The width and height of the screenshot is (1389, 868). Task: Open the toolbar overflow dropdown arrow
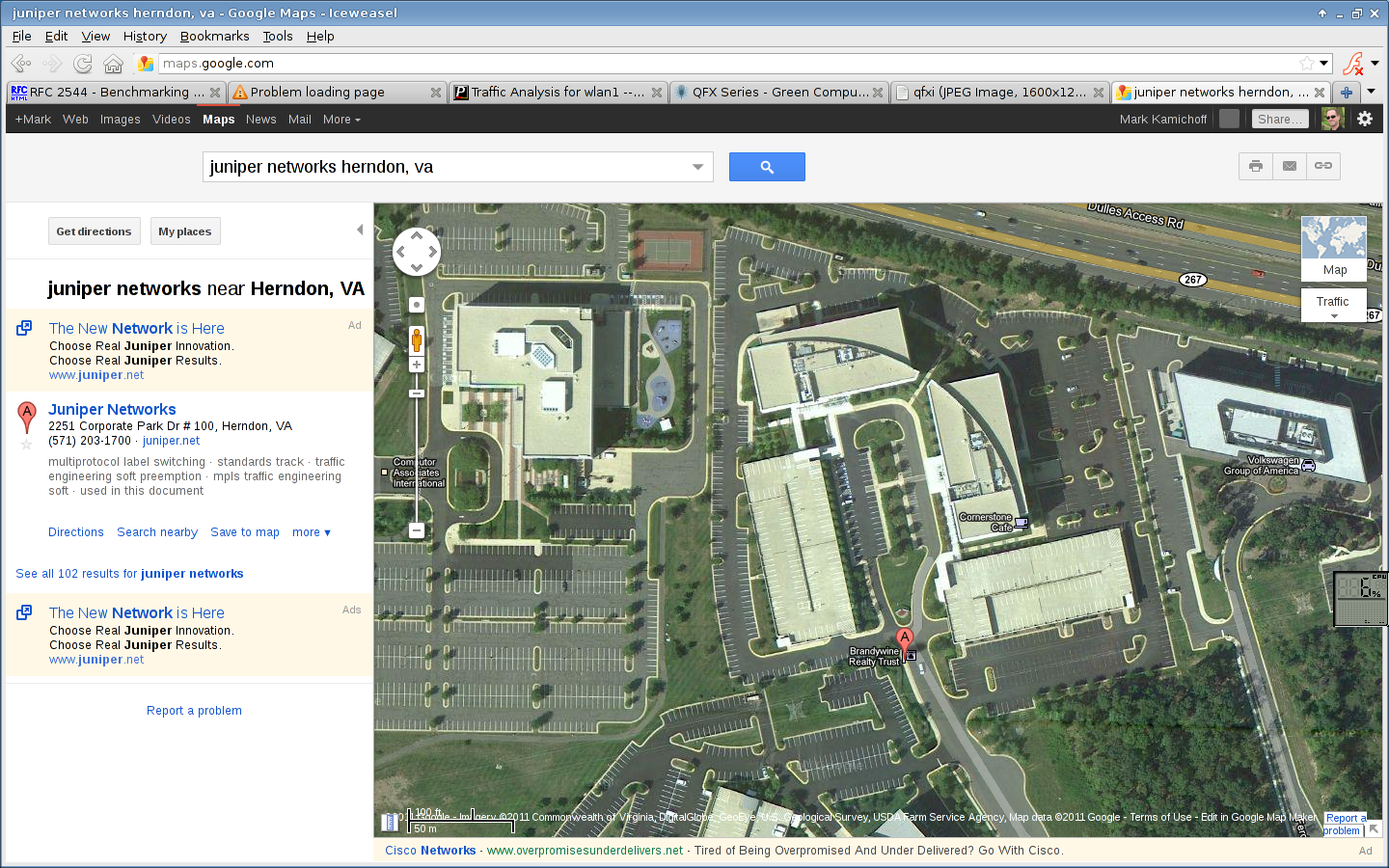(x=1375, y=64)
